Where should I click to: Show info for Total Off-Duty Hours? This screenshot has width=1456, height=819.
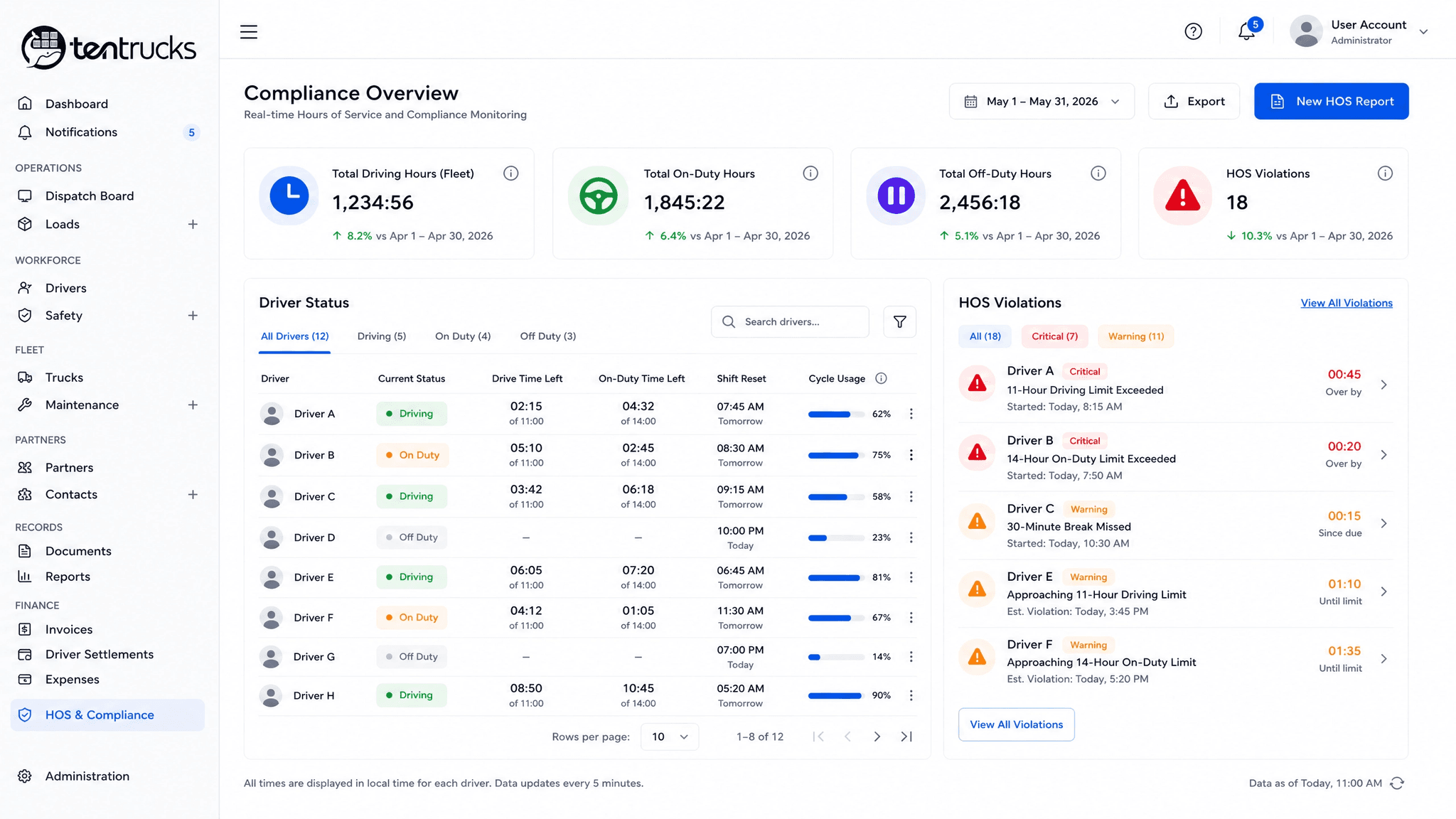click(x=1098, y=173)
